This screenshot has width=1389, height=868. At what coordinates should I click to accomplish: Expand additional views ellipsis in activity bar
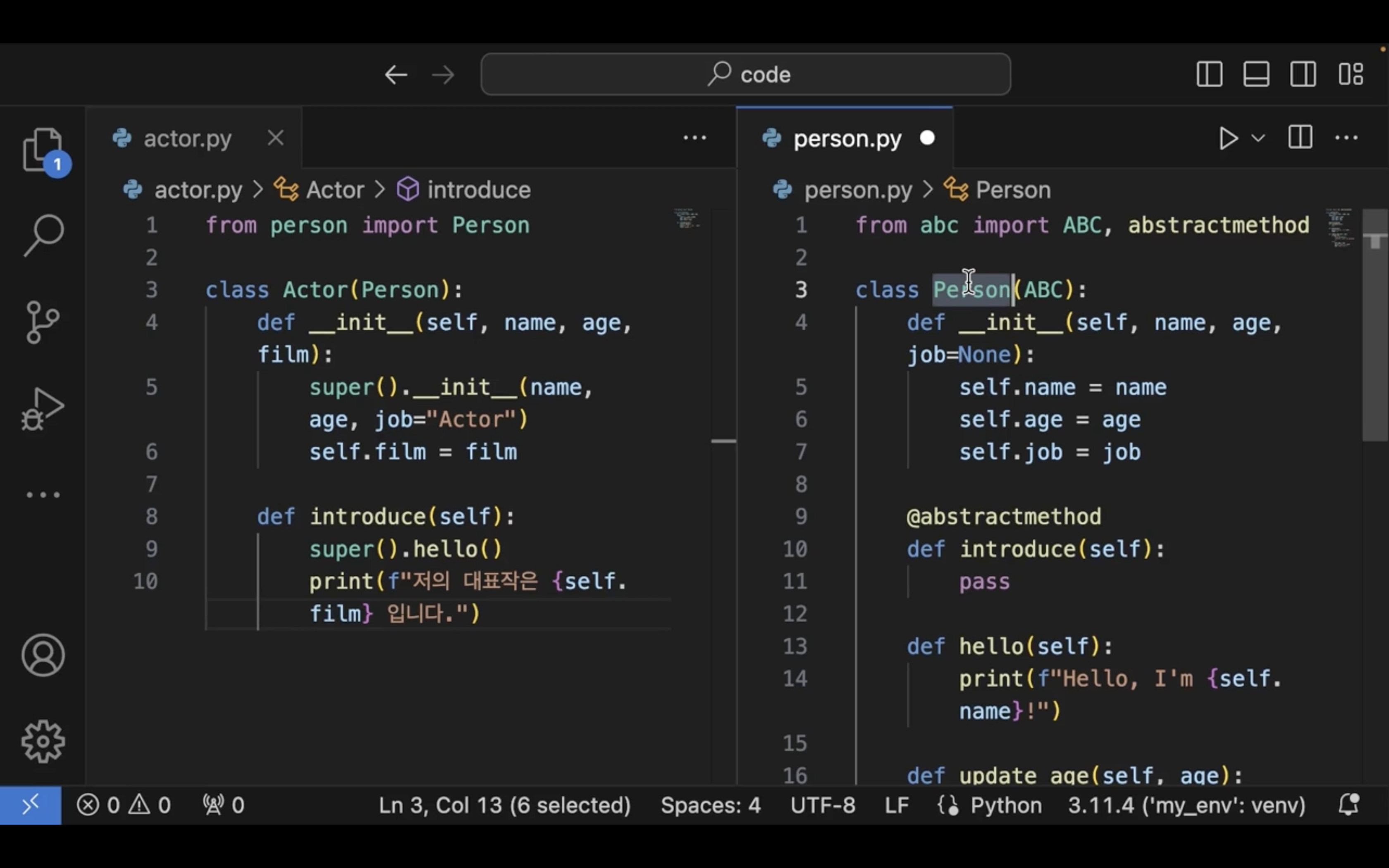(43, 495)
